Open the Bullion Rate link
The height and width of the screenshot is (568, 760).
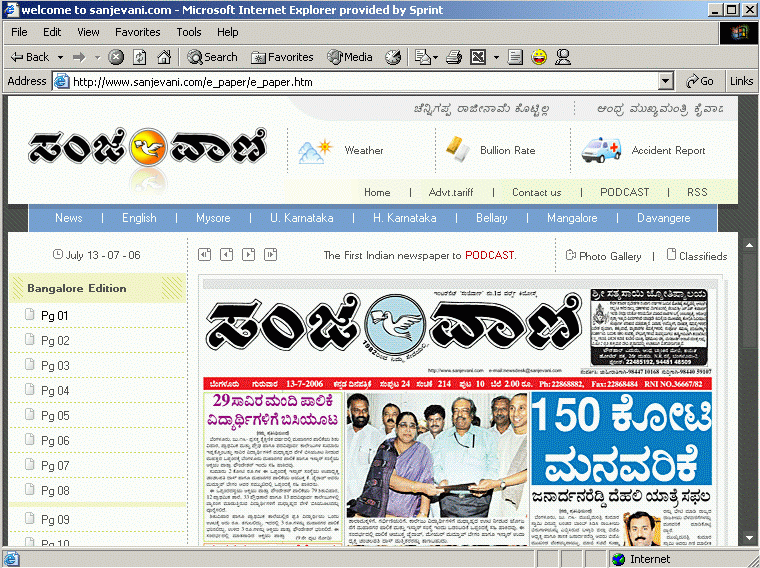[x=507, y=150]
